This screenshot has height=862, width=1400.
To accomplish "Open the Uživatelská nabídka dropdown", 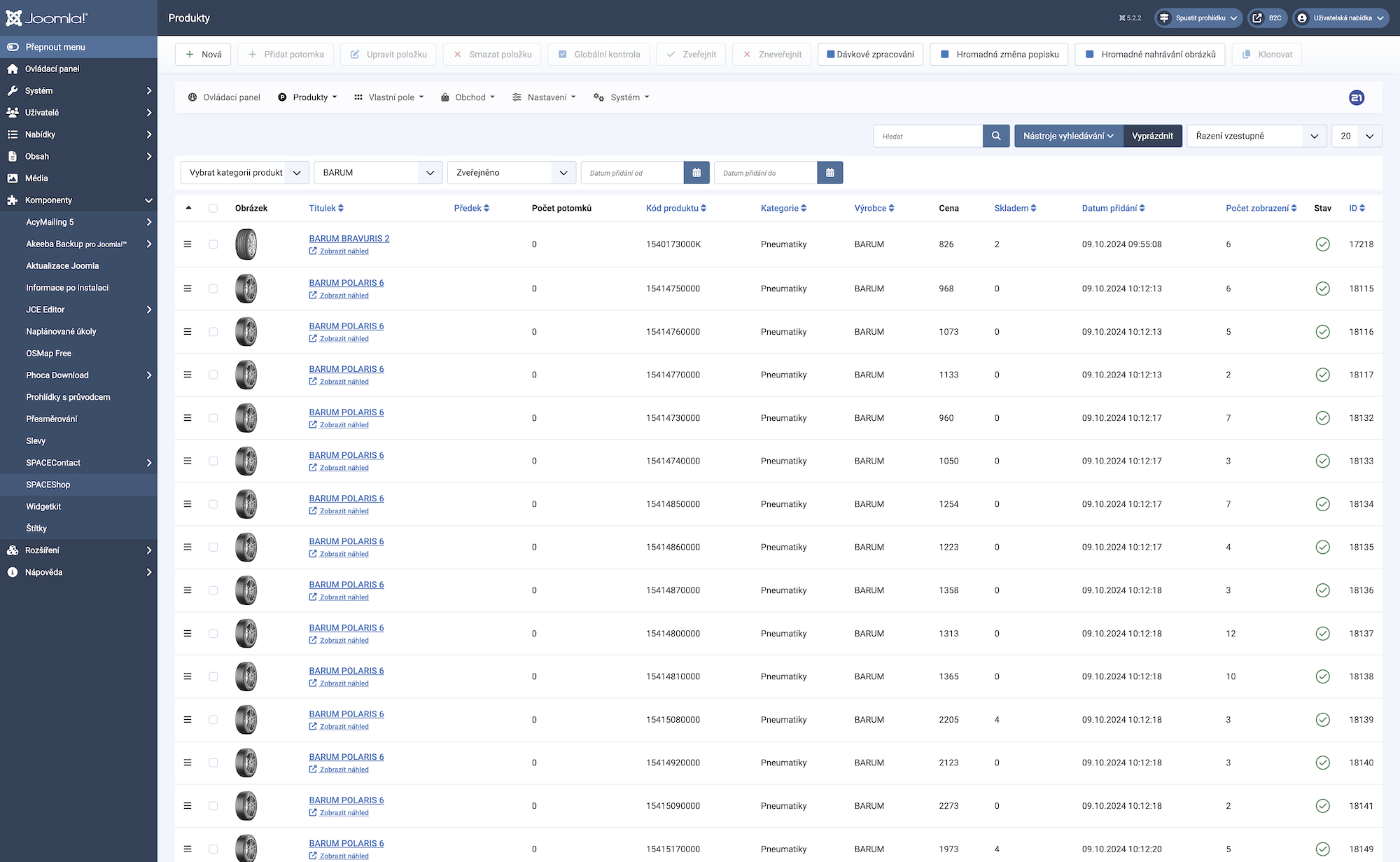I will (x=1341, y=18).
